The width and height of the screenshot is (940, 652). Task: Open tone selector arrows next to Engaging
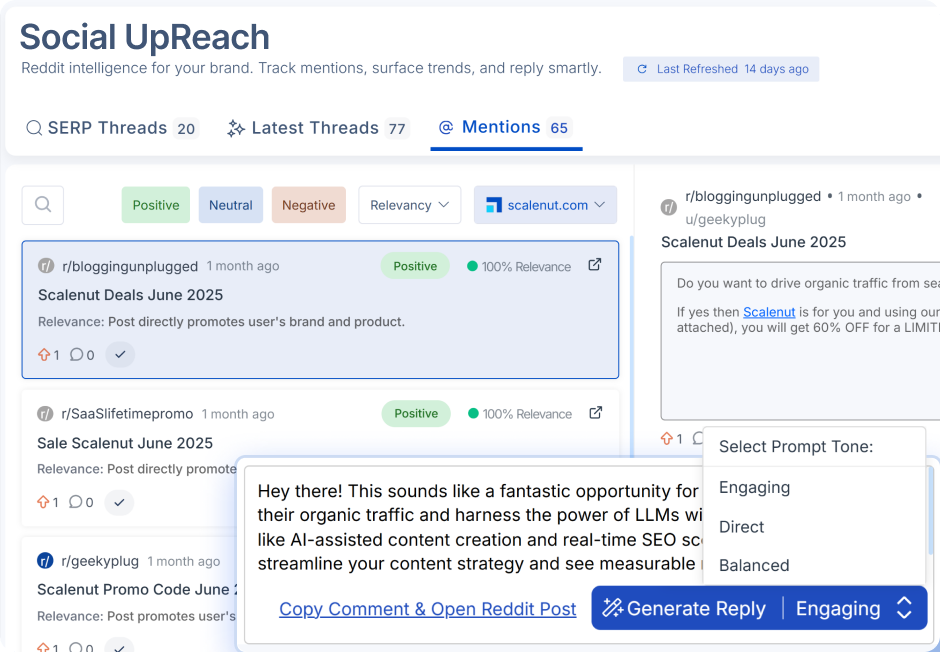pos(904,608)
